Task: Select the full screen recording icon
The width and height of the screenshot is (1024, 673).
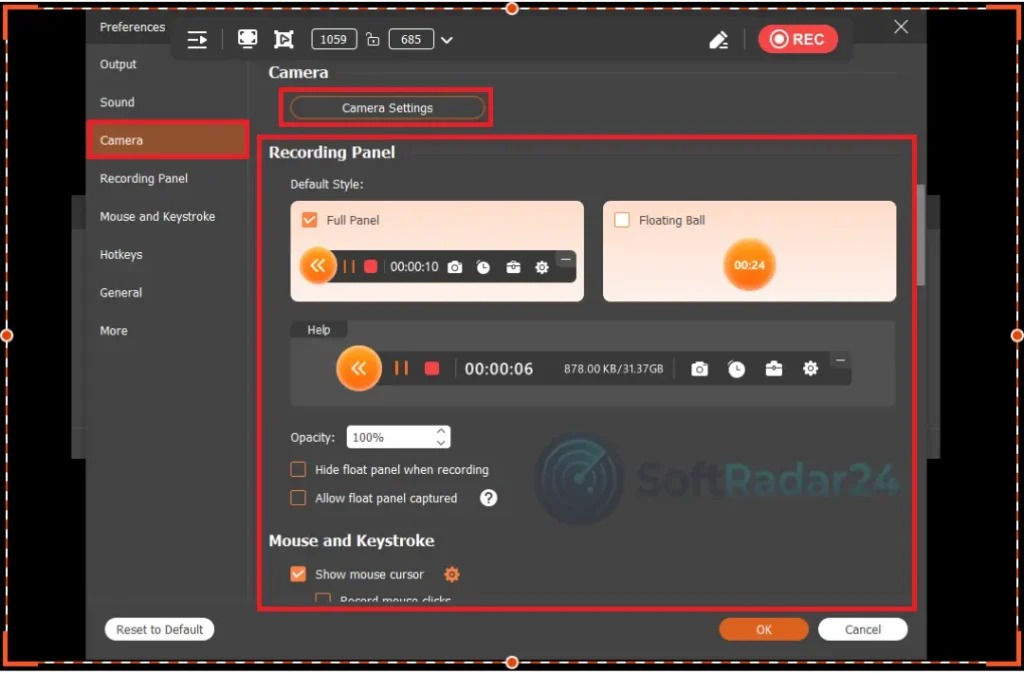Action: click(x=247, y=39)
